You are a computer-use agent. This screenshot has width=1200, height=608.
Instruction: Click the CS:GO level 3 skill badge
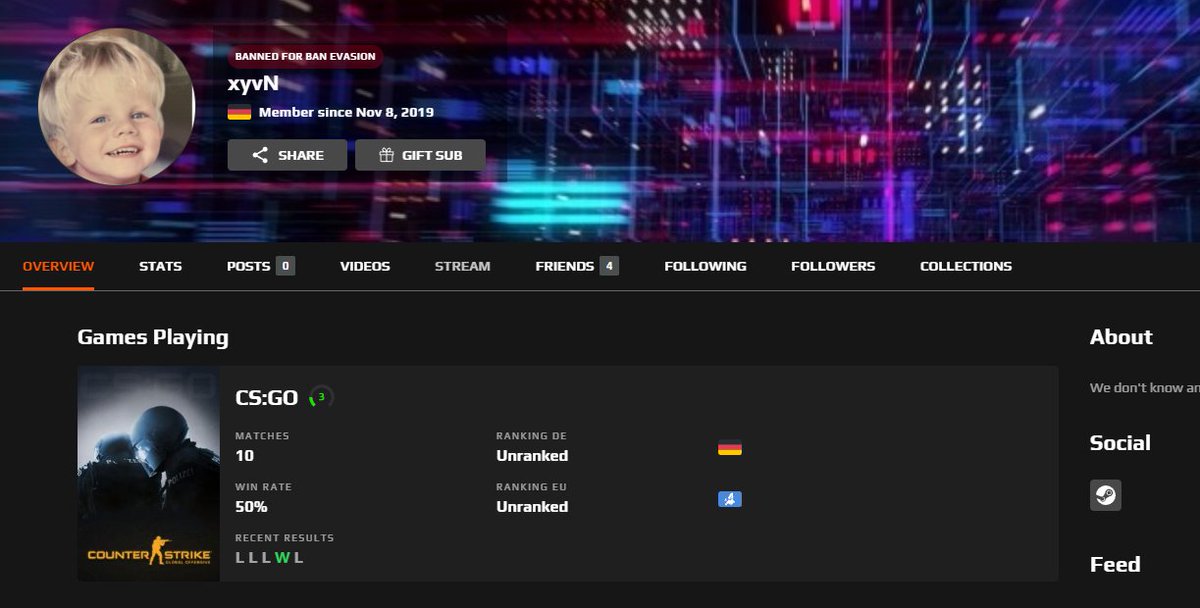[319, 397]
